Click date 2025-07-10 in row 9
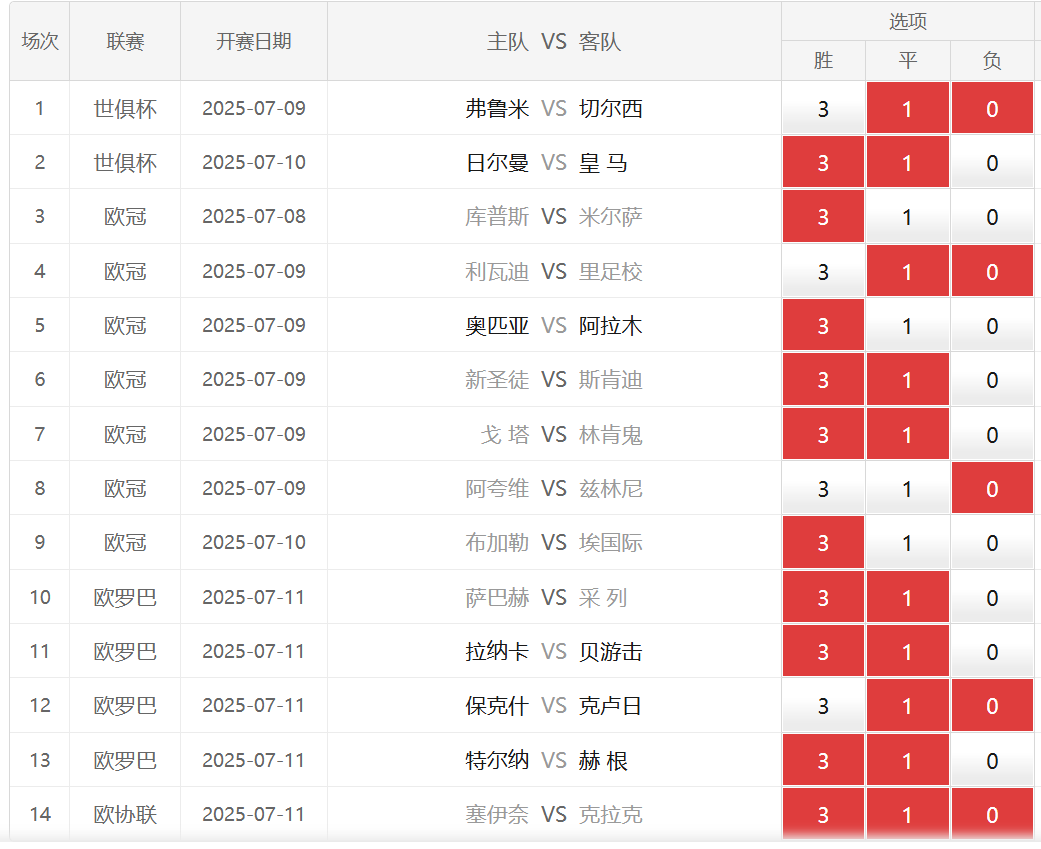Viewport: 1041px width, 849px height. click(x=254, y=542)
